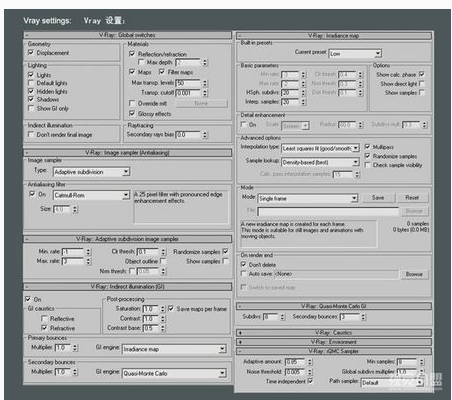Collapse the Adaptive subdivision image sampler rollout

(x=127, y=239)
